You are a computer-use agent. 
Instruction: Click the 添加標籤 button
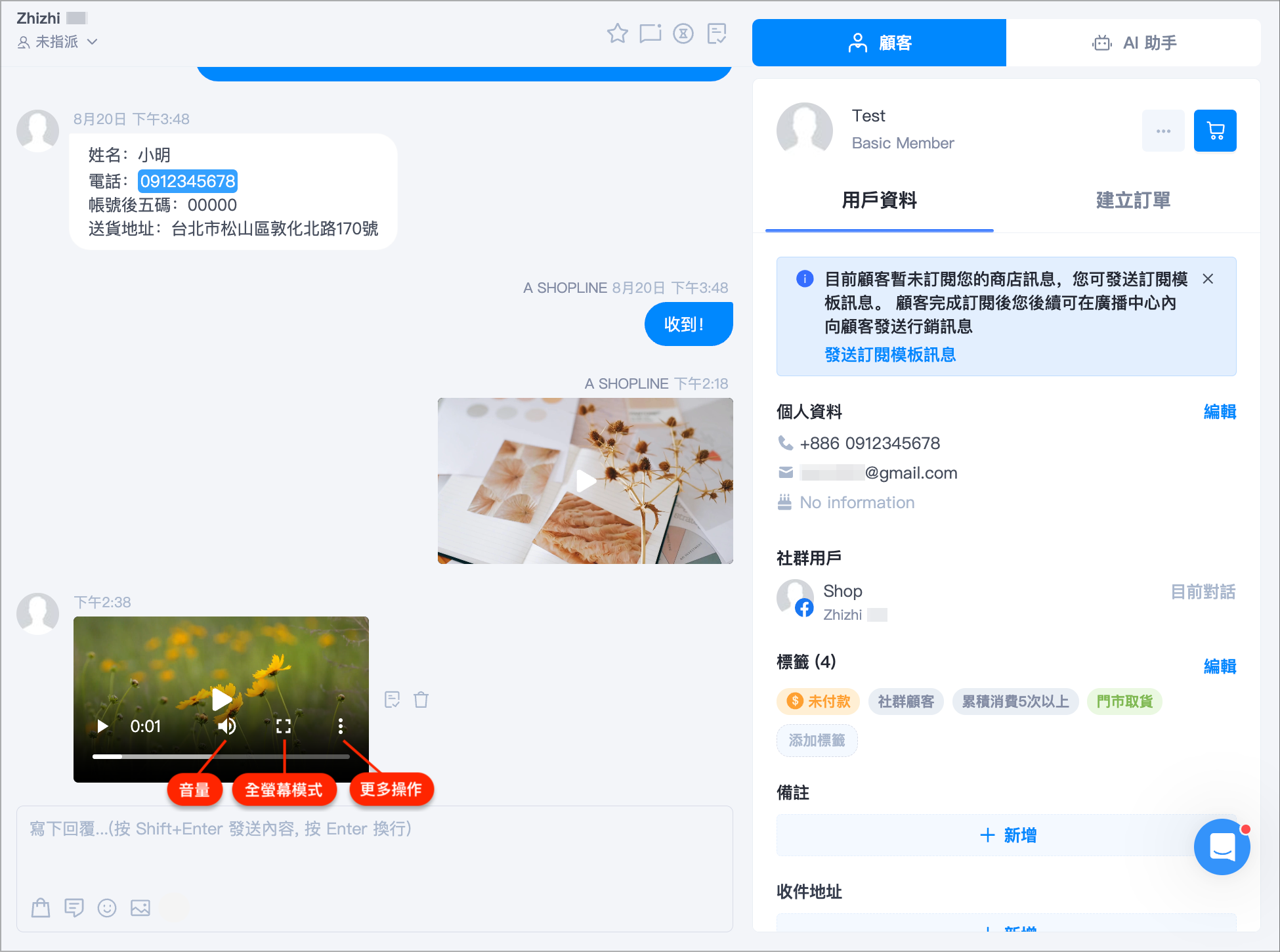click(x=817, y=740)
